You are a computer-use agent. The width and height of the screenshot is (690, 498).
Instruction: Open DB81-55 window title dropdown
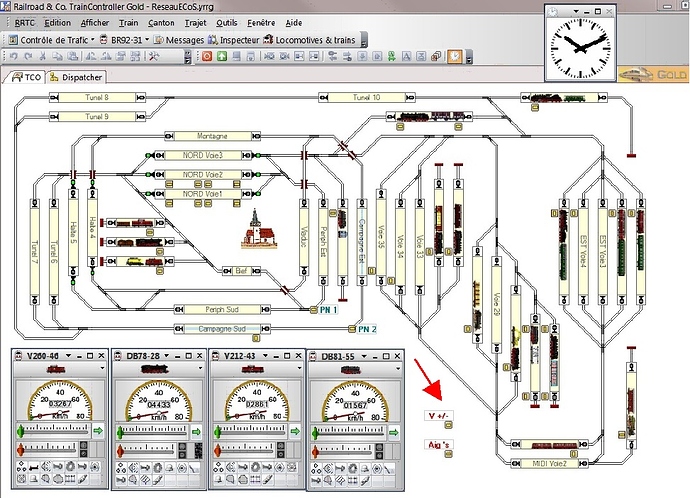coord(364,356)
